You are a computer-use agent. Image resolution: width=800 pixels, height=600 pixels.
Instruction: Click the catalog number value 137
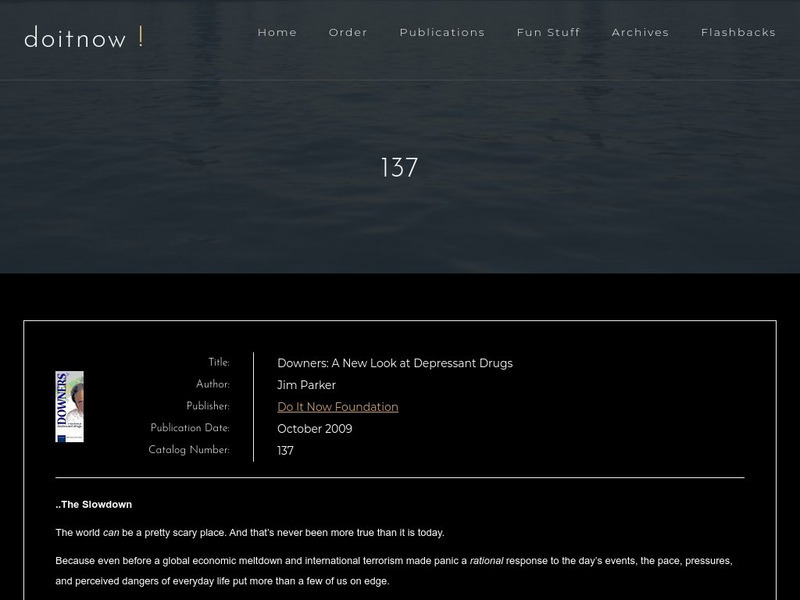click(285, 451)
